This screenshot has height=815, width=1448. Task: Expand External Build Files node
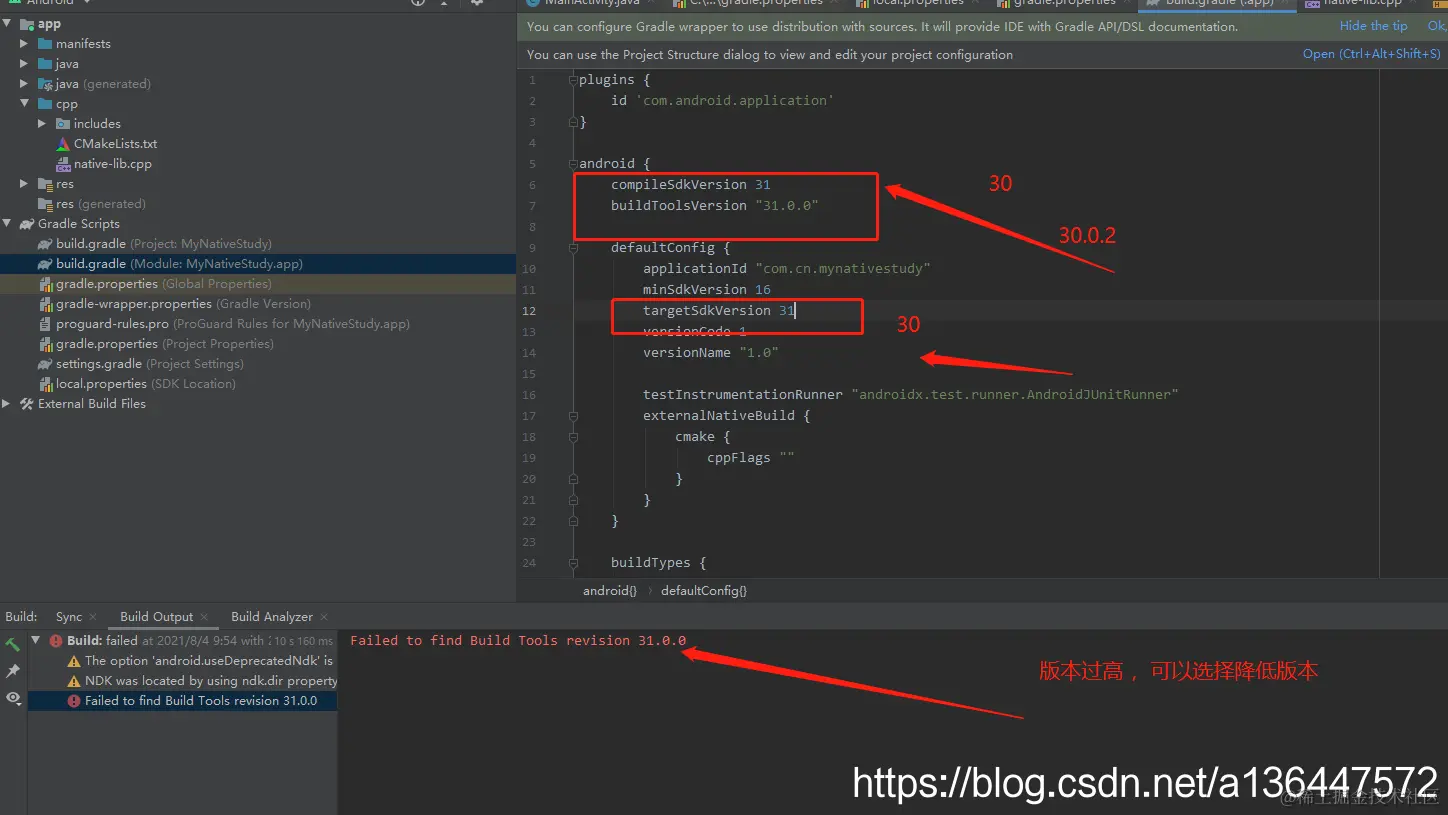click(7, 404)
